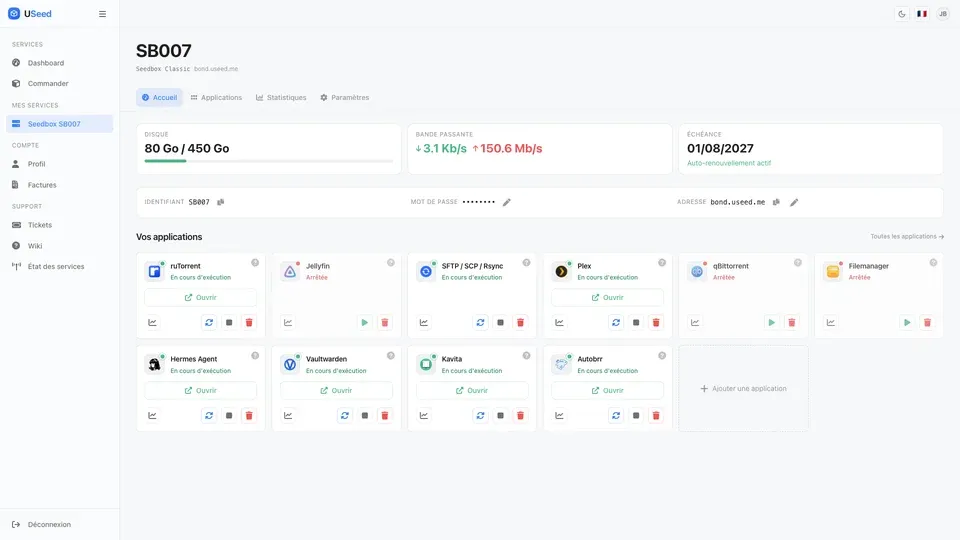This screenshot has width=960, height=540.
Task: Restart ruTorrent with refresh icon
Action: click(x=209, y=323)
